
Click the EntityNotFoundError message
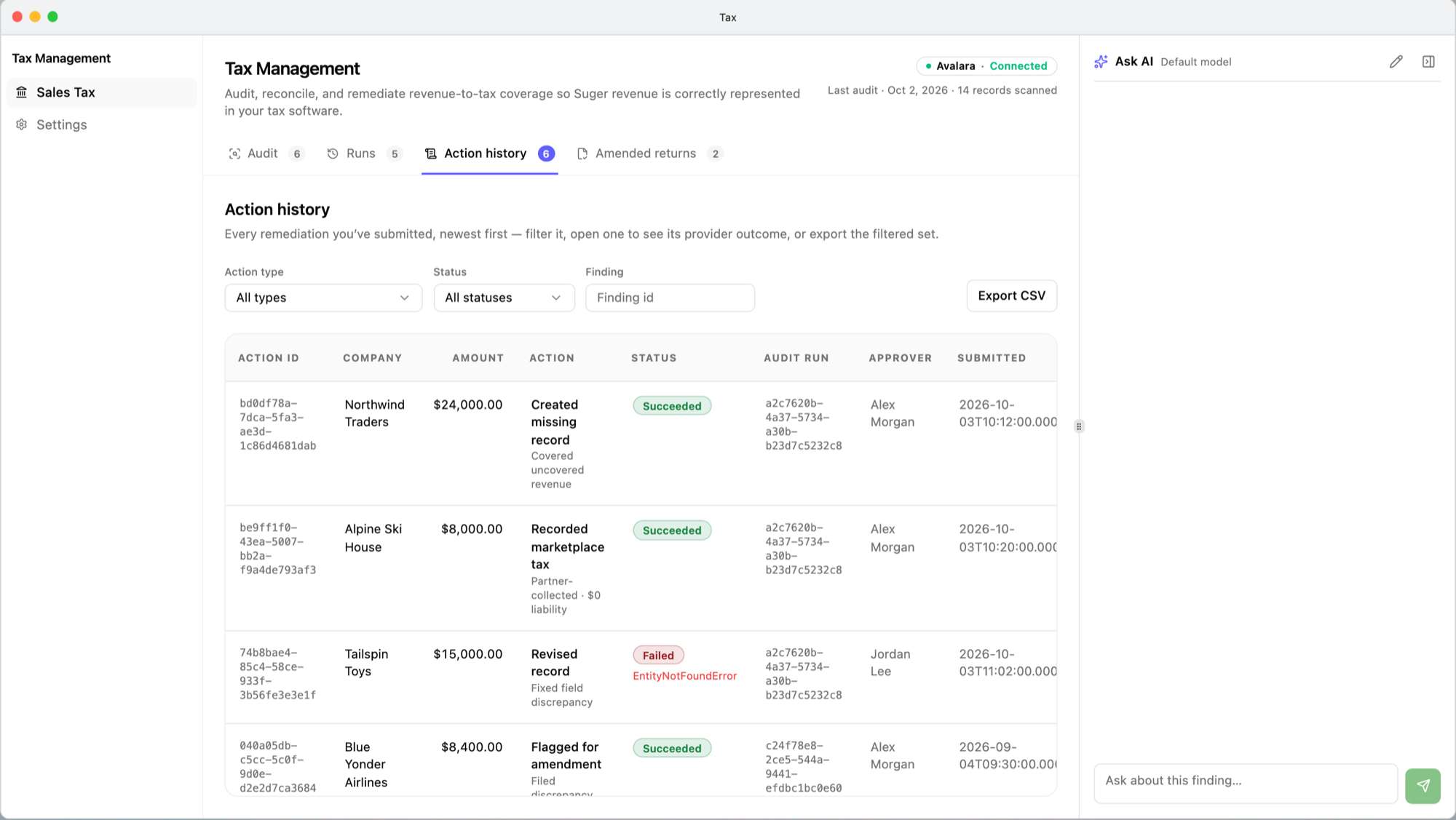click(x=684, y=676)
